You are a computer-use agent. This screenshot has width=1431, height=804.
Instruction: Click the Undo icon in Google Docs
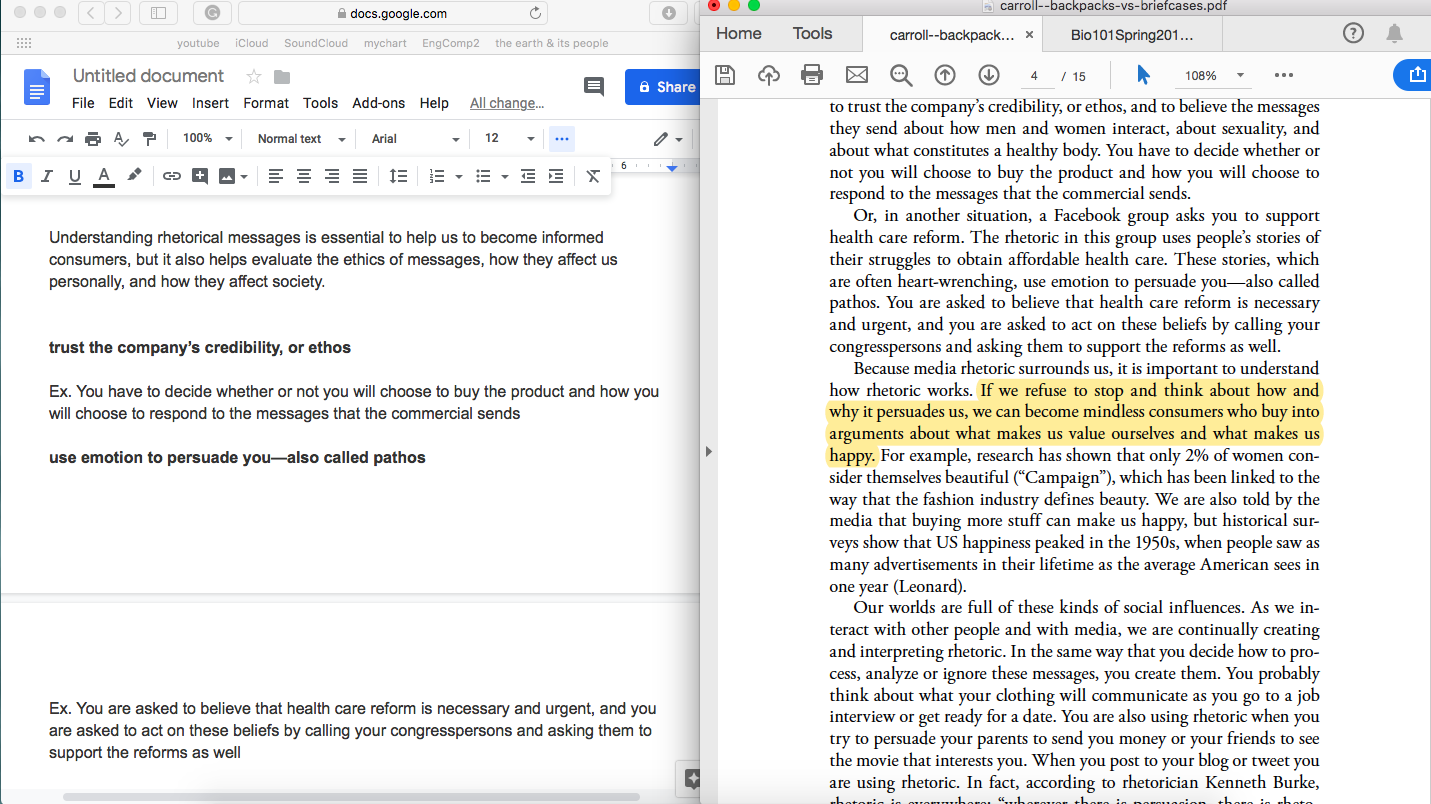(37, 139)
